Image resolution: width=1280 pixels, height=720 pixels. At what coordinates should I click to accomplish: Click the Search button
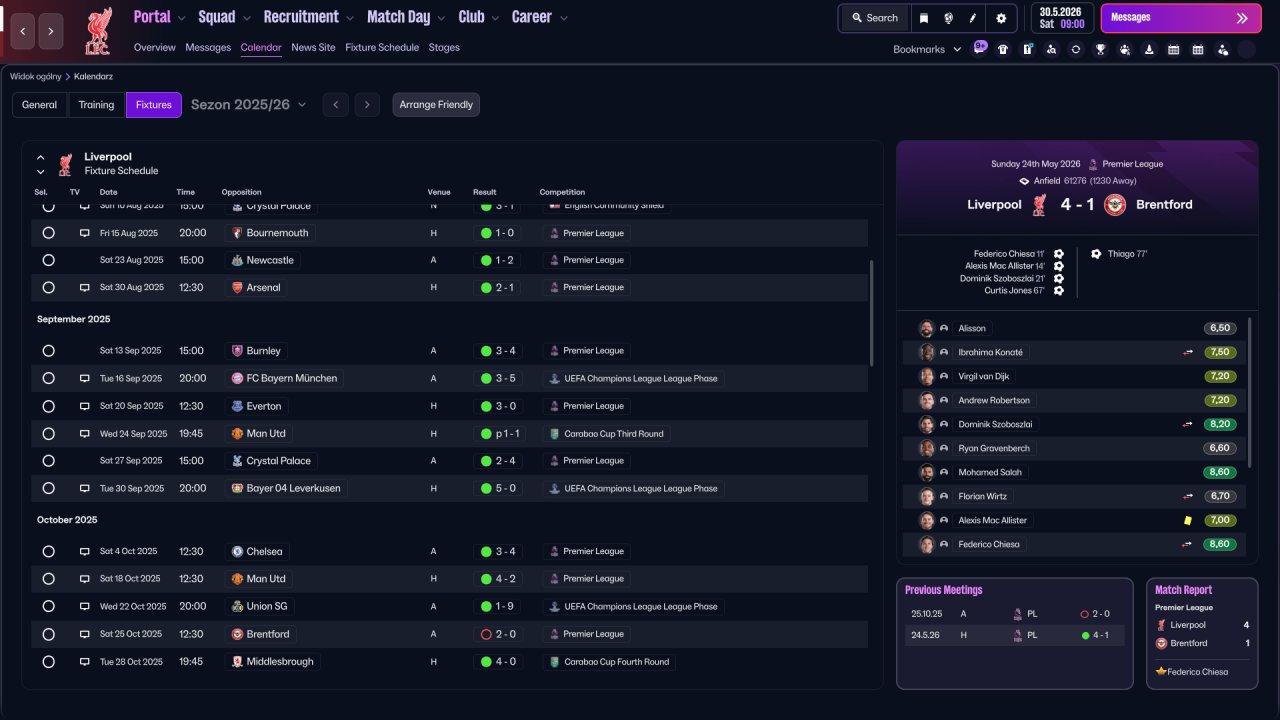[x=874, y=18]
